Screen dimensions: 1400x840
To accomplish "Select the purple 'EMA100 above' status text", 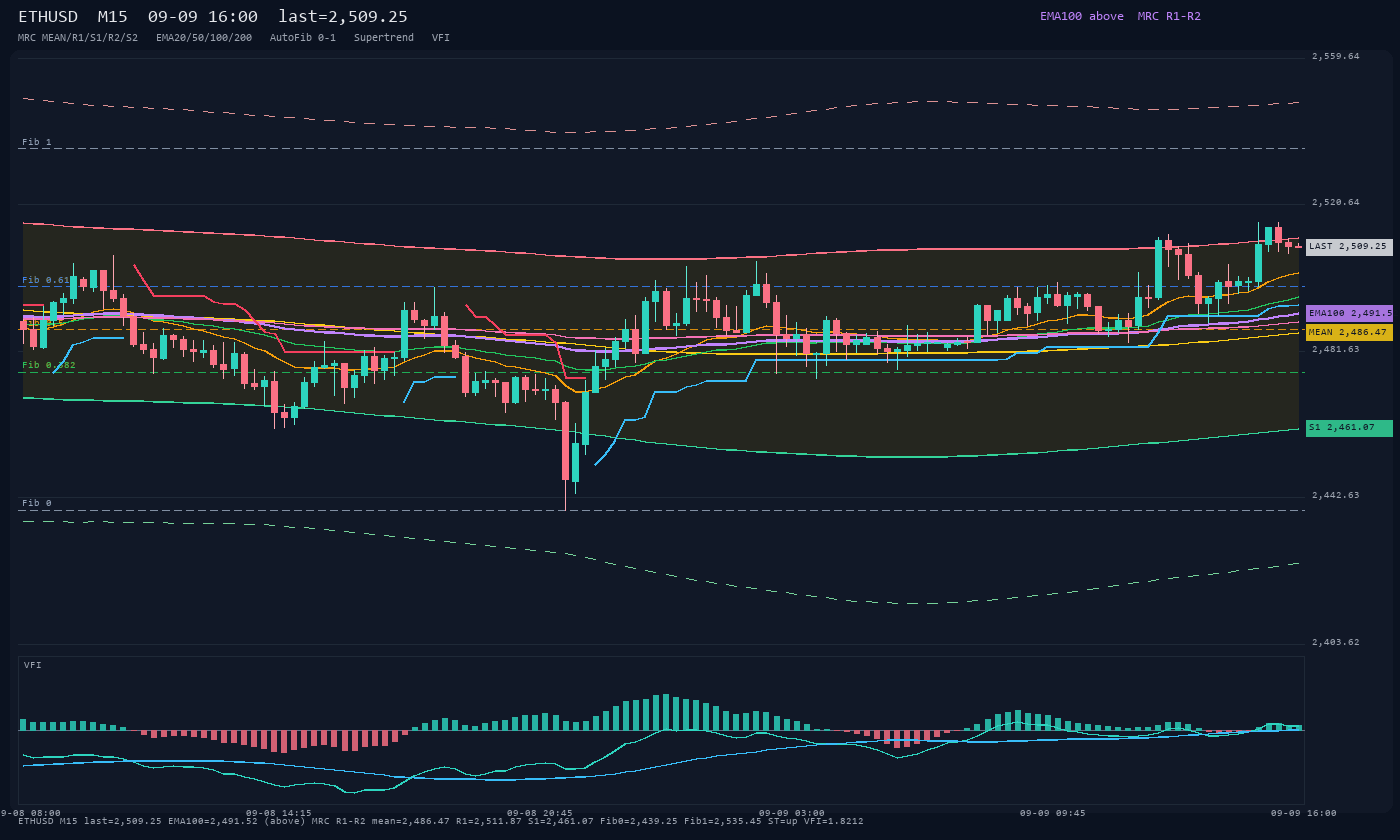I will (x=1082, y=16).
